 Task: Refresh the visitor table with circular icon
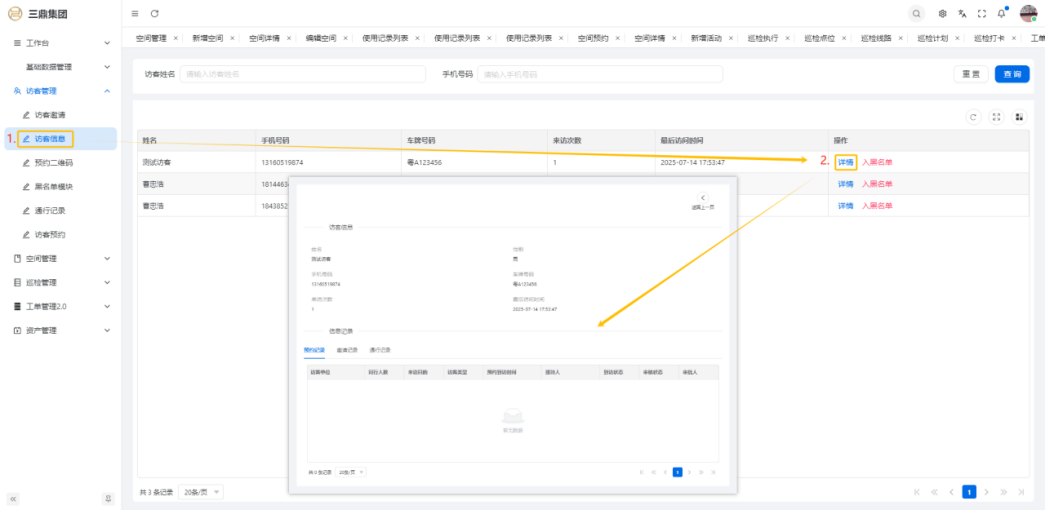pos(973,117)
